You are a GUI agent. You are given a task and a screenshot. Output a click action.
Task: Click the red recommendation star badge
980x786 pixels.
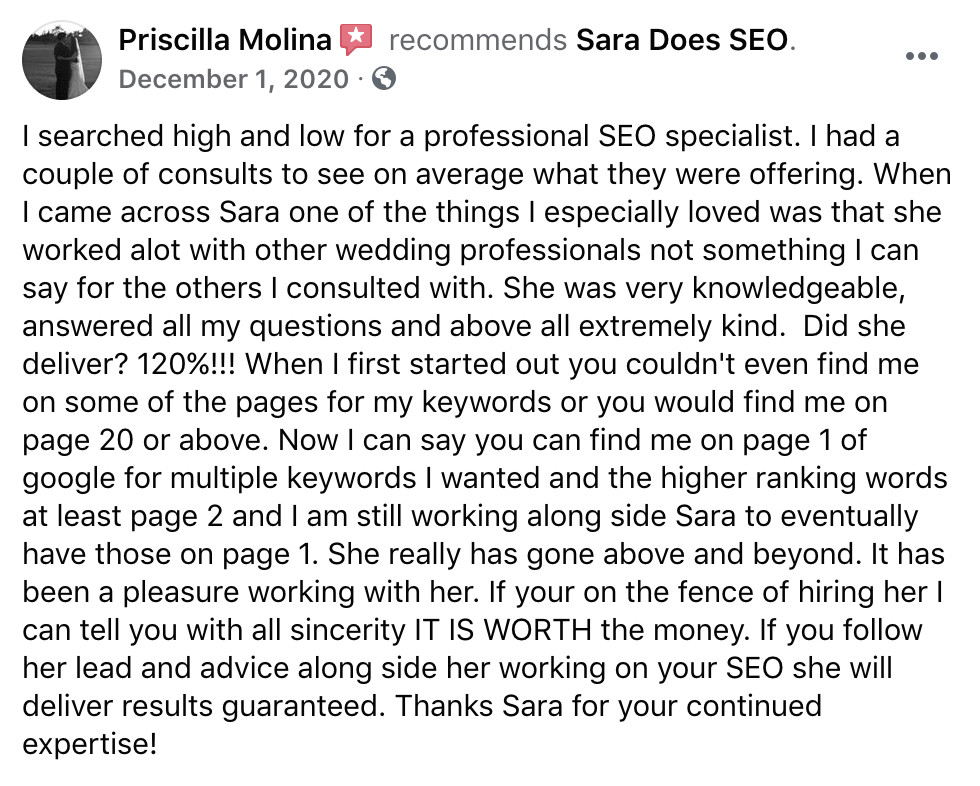[x=356, y=39]
